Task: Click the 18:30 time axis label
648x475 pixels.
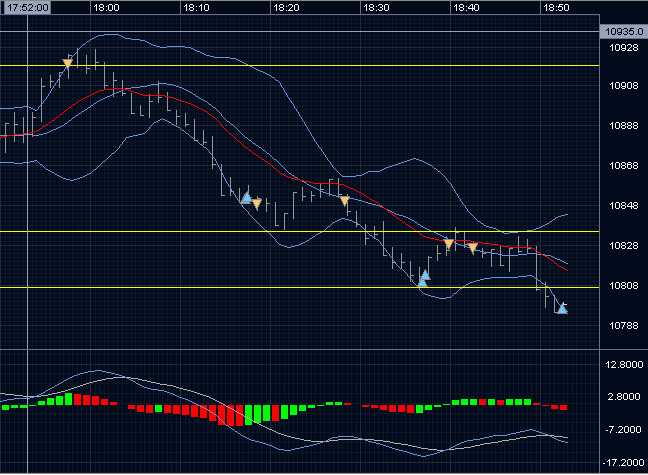Action: [x=376, y=7]
